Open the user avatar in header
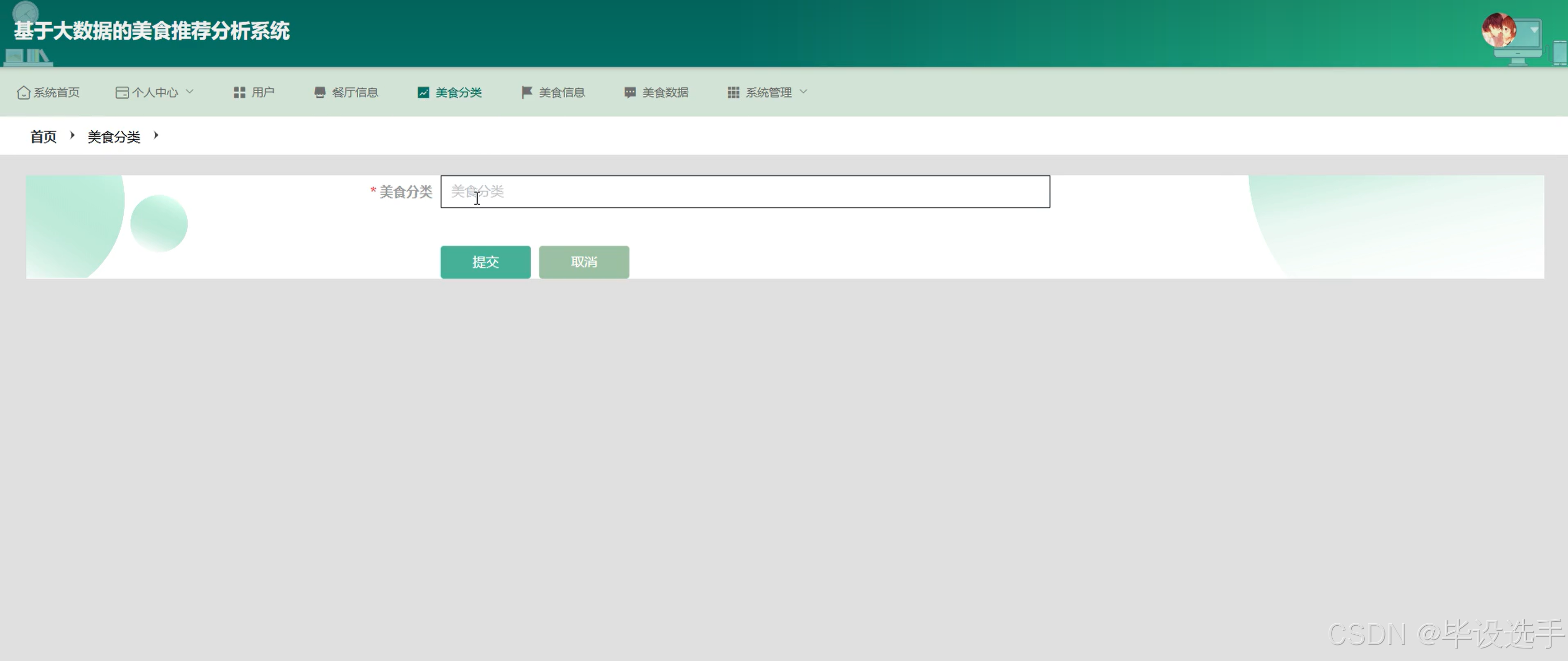This screenshot has height=661, width=1568. pos(1498,30)
